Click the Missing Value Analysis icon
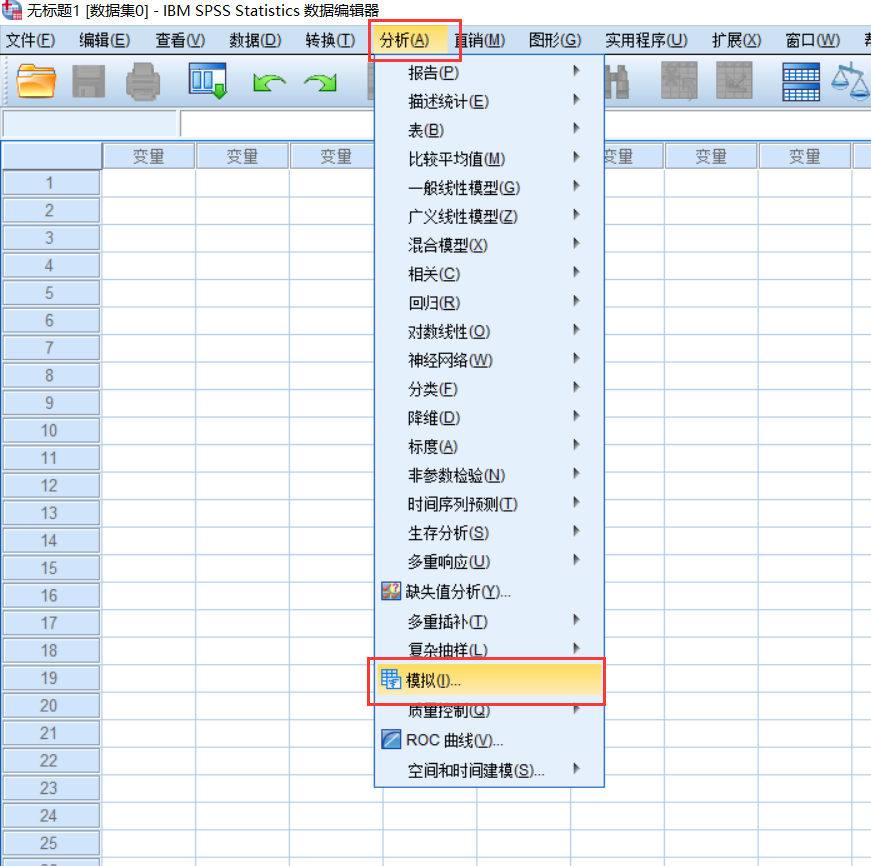The width and height of the screenshot is (871, 866). click(x=391, y=591)
